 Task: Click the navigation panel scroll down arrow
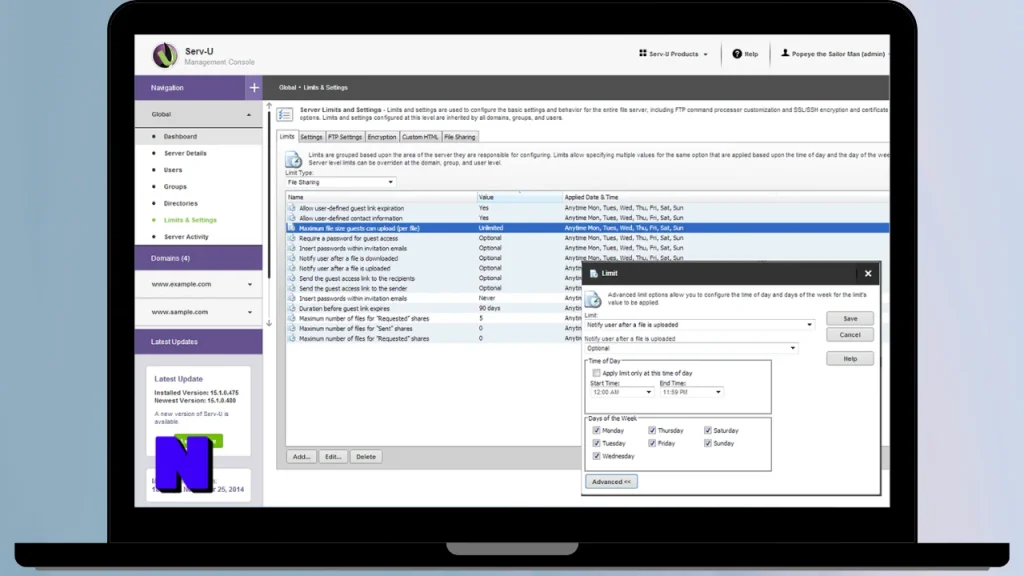(269, 323)
